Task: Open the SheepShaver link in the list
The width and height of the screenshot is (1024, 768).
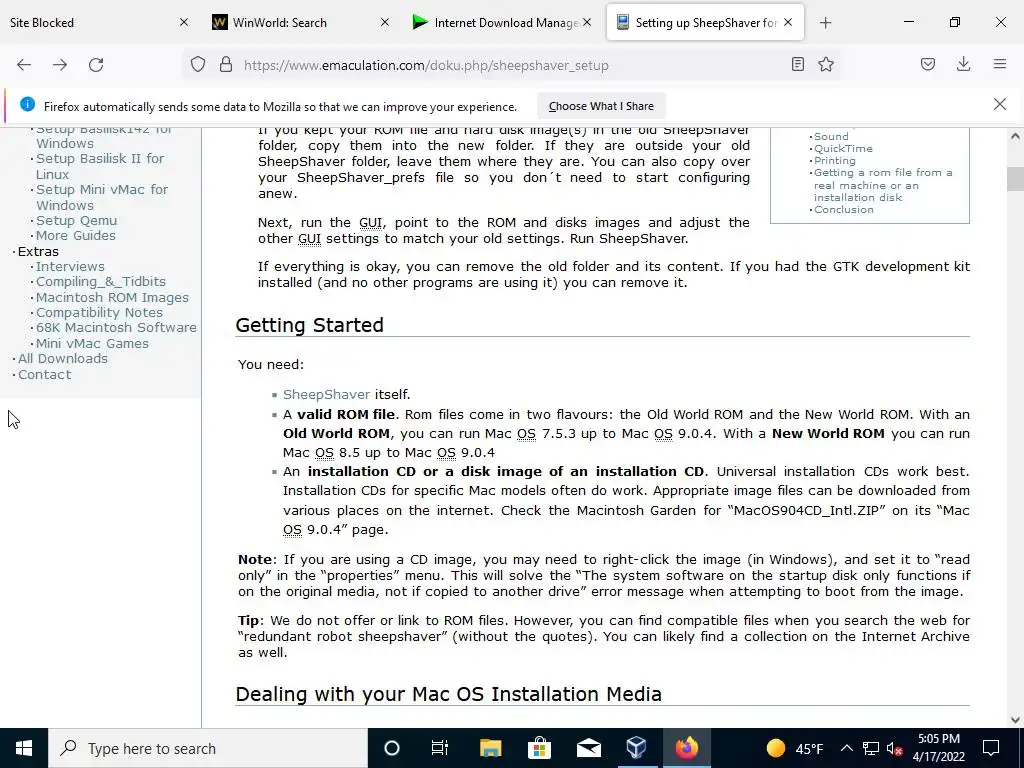Action: pos(327,394)
